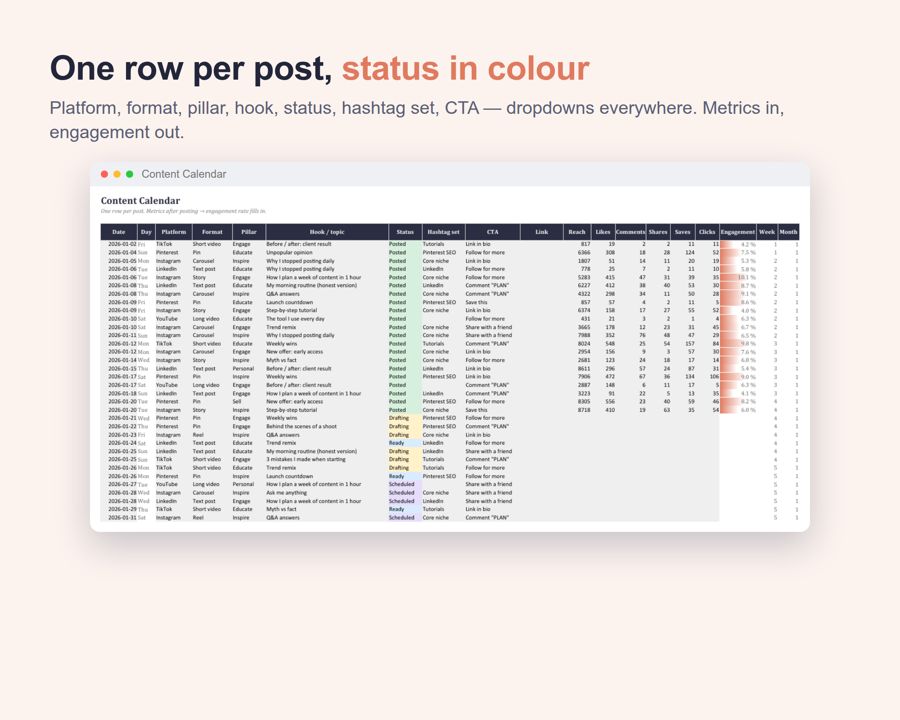Click the Clicks column header
Image resolution: width=900 pixels, height=720 pixels.
[707, 232]
